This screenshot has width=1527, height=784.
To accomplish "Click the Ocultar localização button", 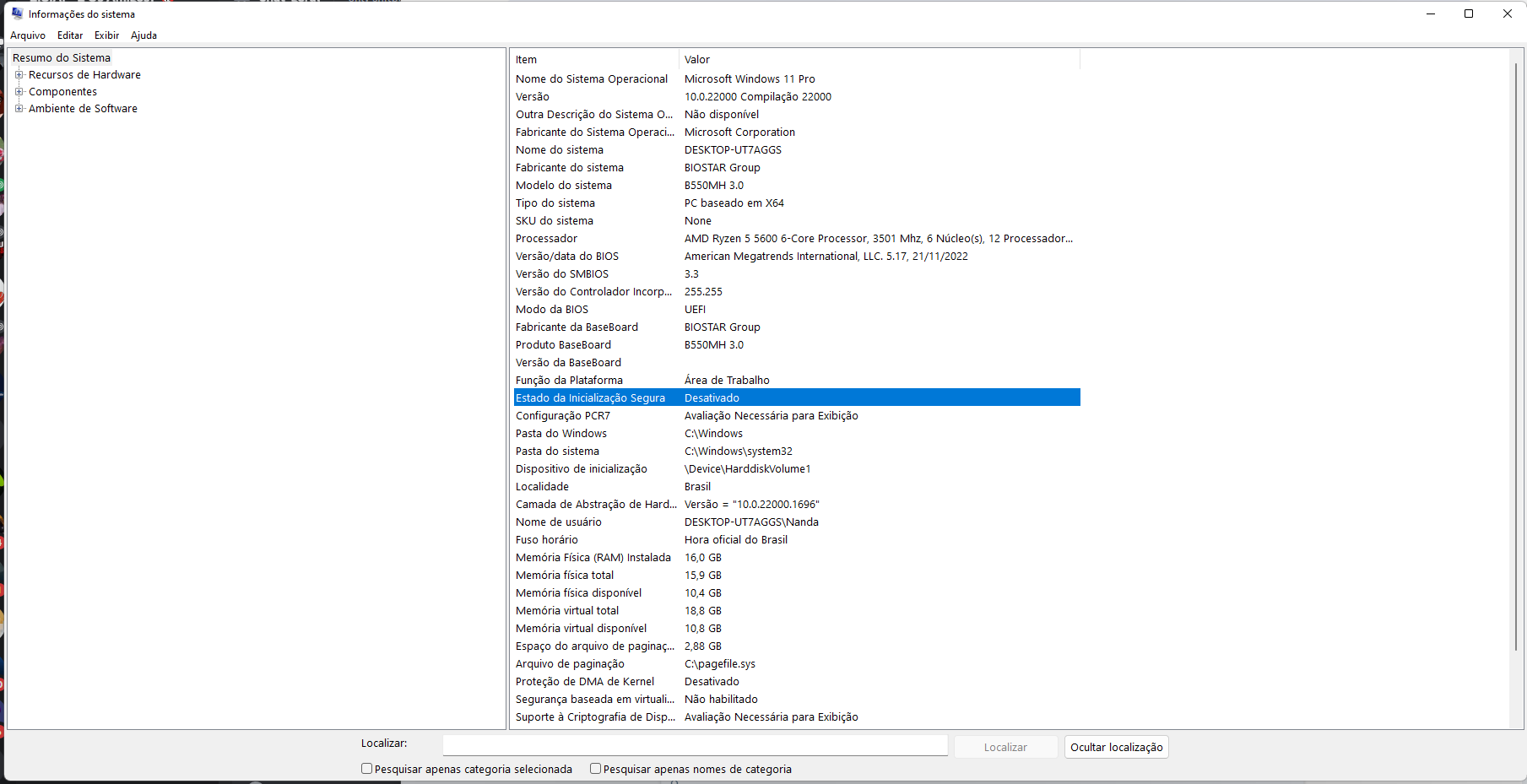I will (x=1116, y=747).
